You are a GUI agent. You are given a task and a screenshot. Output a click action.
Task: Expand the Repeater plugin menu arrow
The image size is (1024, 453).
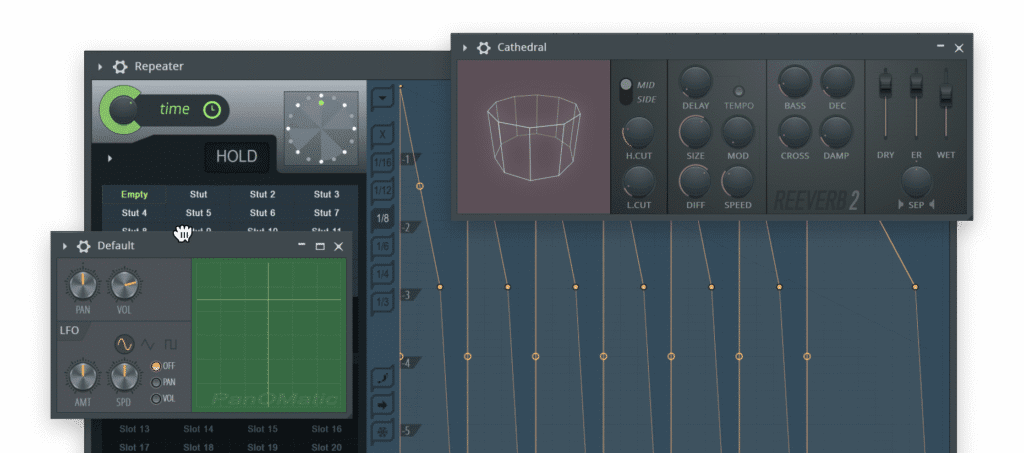(100, 67)
